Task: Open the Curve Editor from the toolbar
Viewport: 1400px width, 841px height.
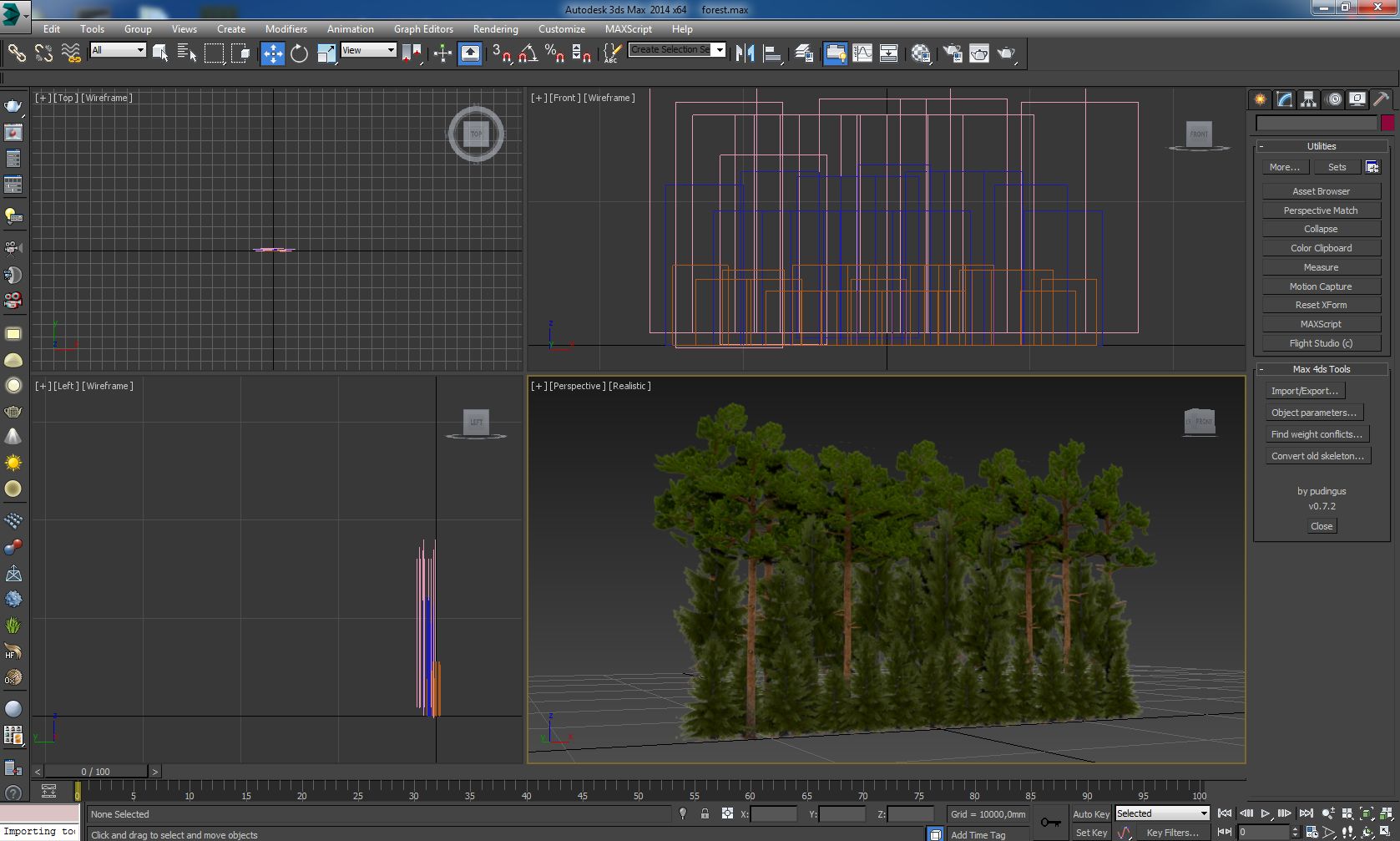Action: coord(862,54)
